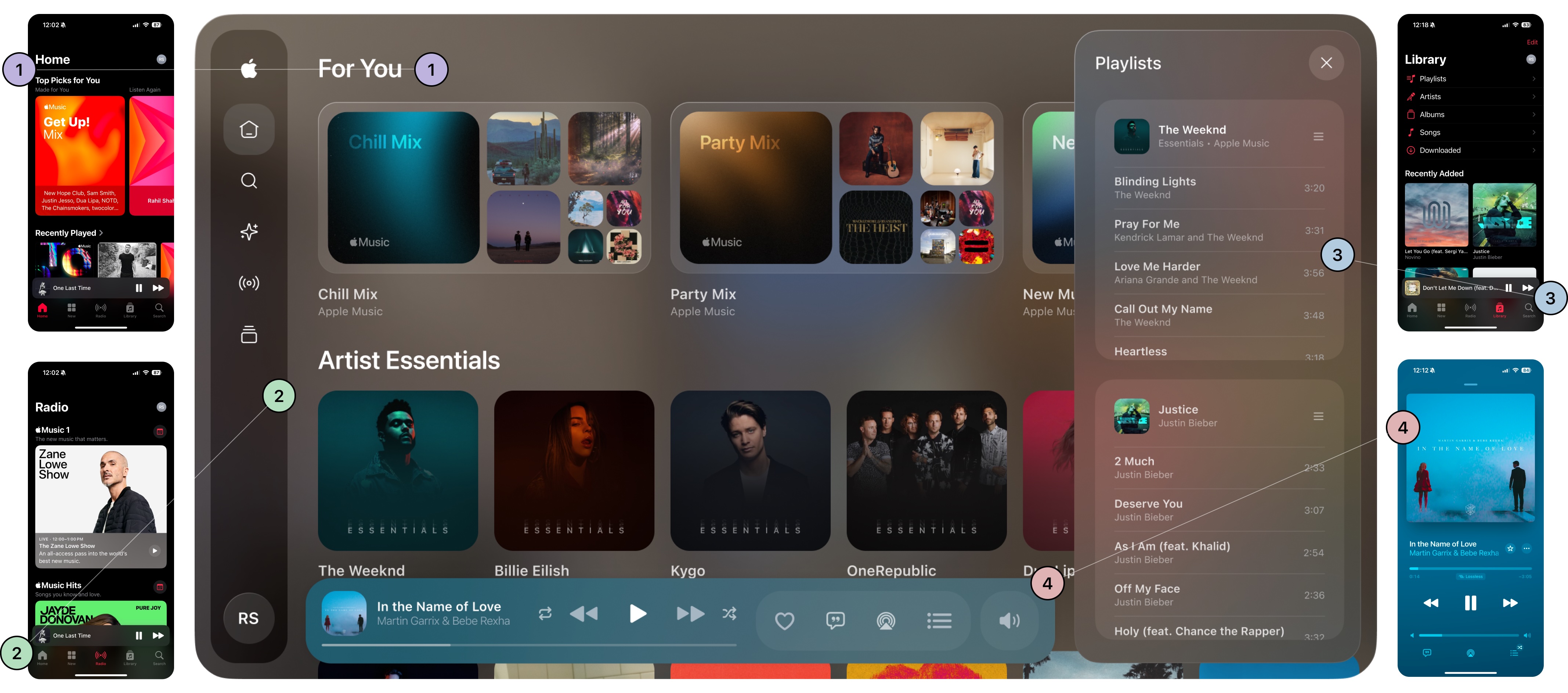Switch to Radio tab in Home phone
The height and width of the screenshot is (693, 1568).
(x=101, y=309)
